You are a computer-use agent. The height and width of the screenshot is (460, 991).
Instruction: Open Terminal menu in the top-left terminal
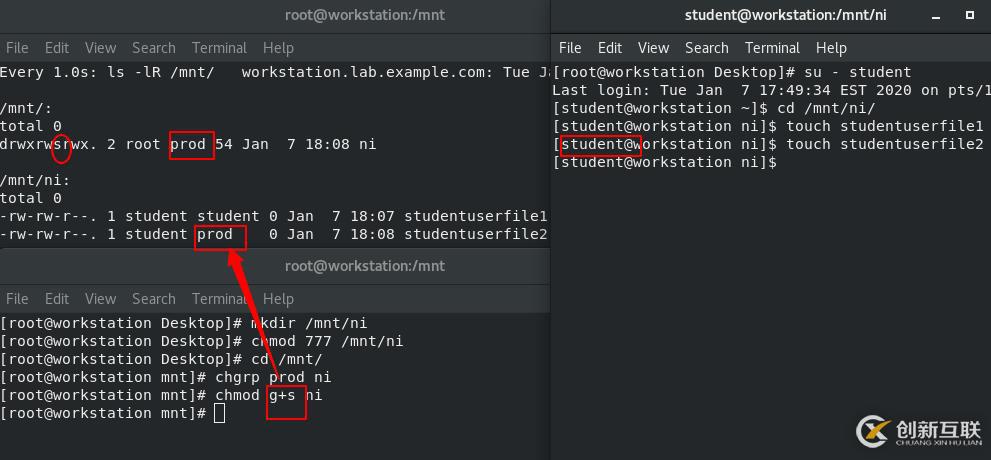point(219,48)
